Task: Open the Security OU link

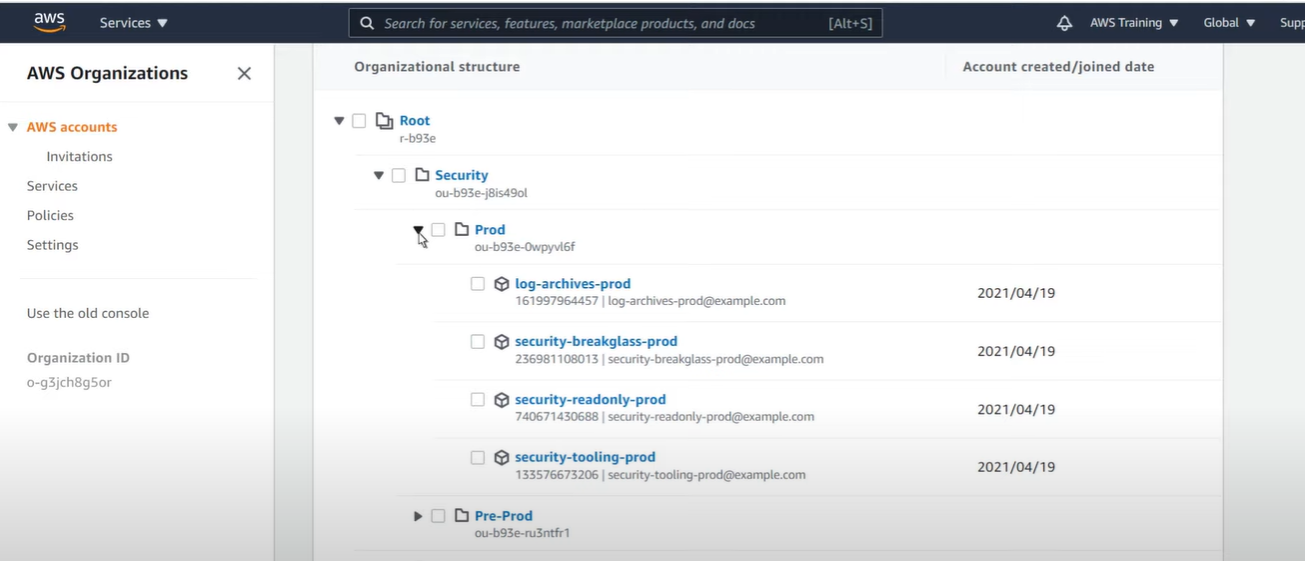Action: pos(461,175)
